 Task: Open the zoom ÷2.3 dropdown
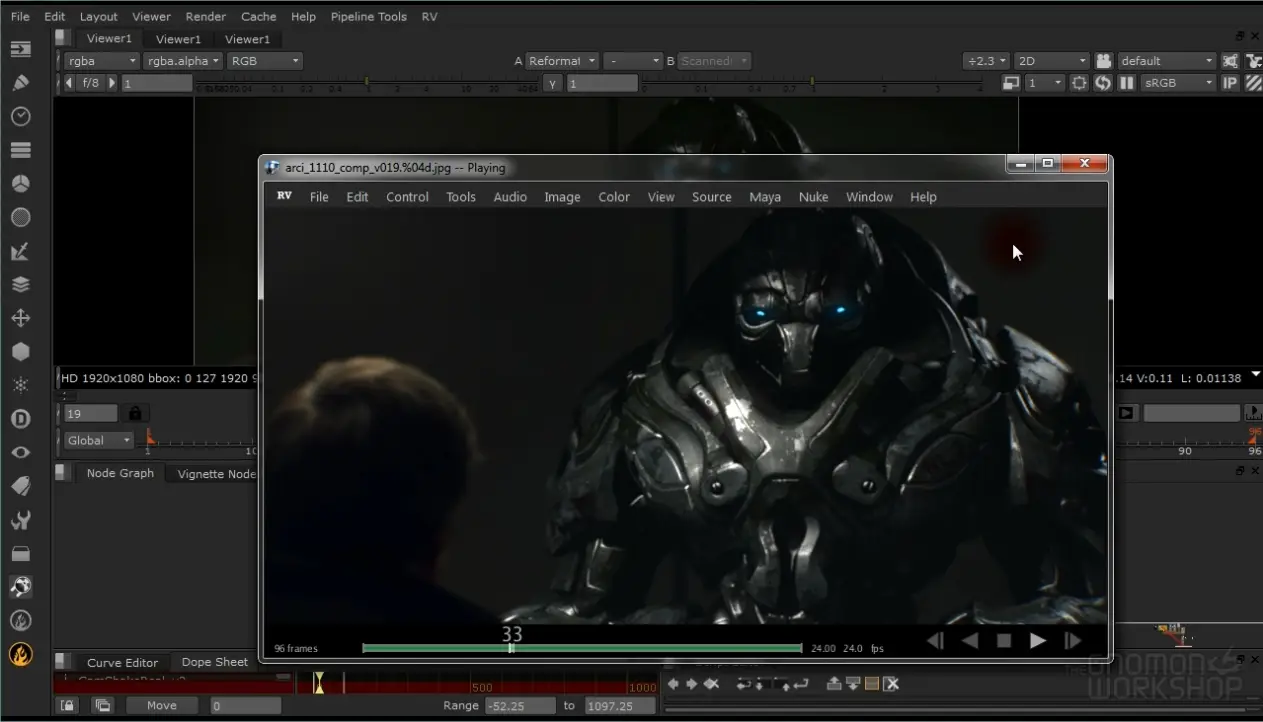pos(986,61)
